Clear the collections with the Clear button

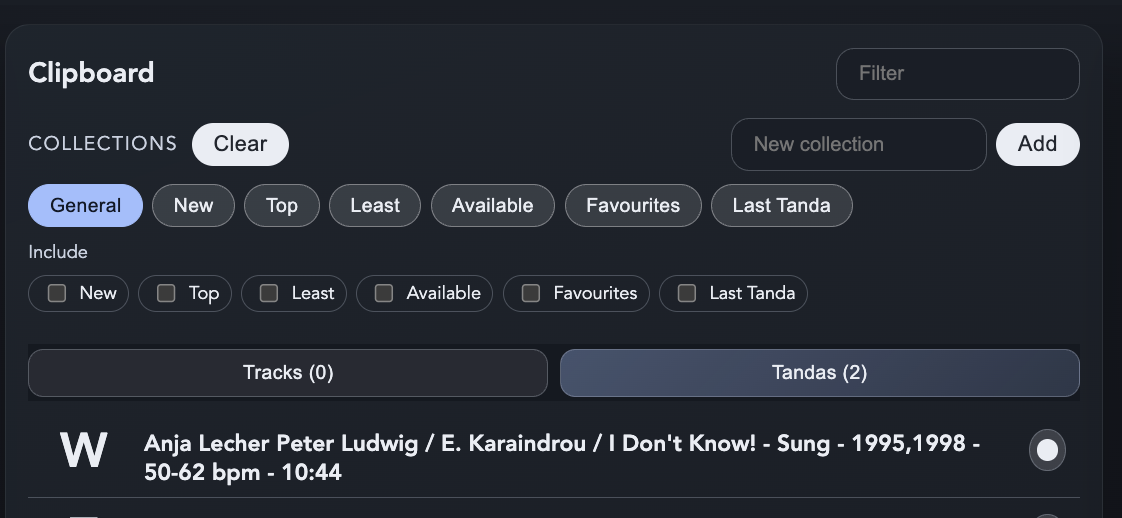[240, 144]
